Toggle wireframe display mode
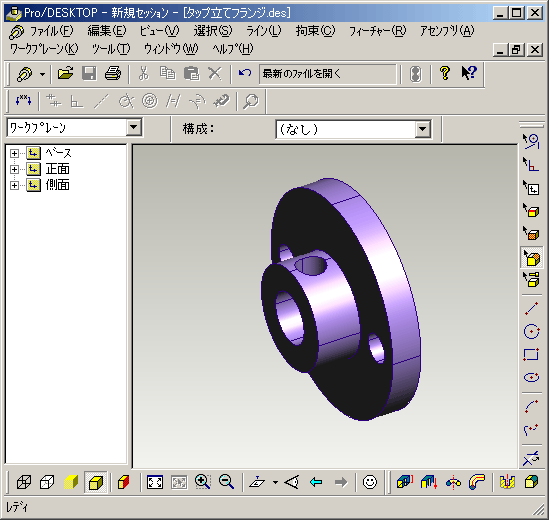The image size is (549, 520). 23,482
